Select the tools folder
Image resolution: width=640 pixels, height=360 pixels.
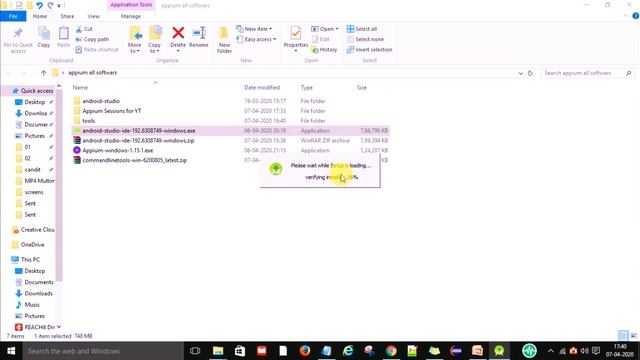click(89, 121)
